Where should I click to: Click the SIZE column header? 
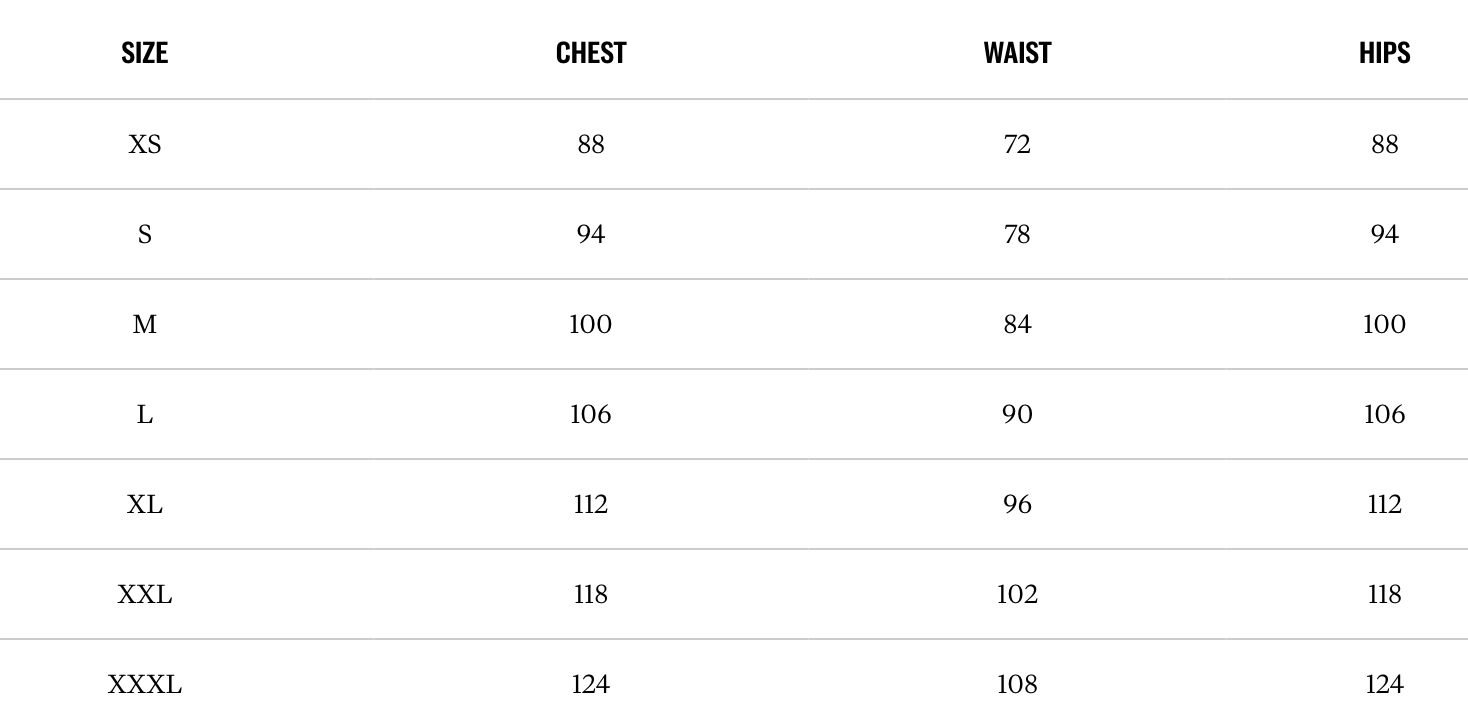(x=145, y=53)
